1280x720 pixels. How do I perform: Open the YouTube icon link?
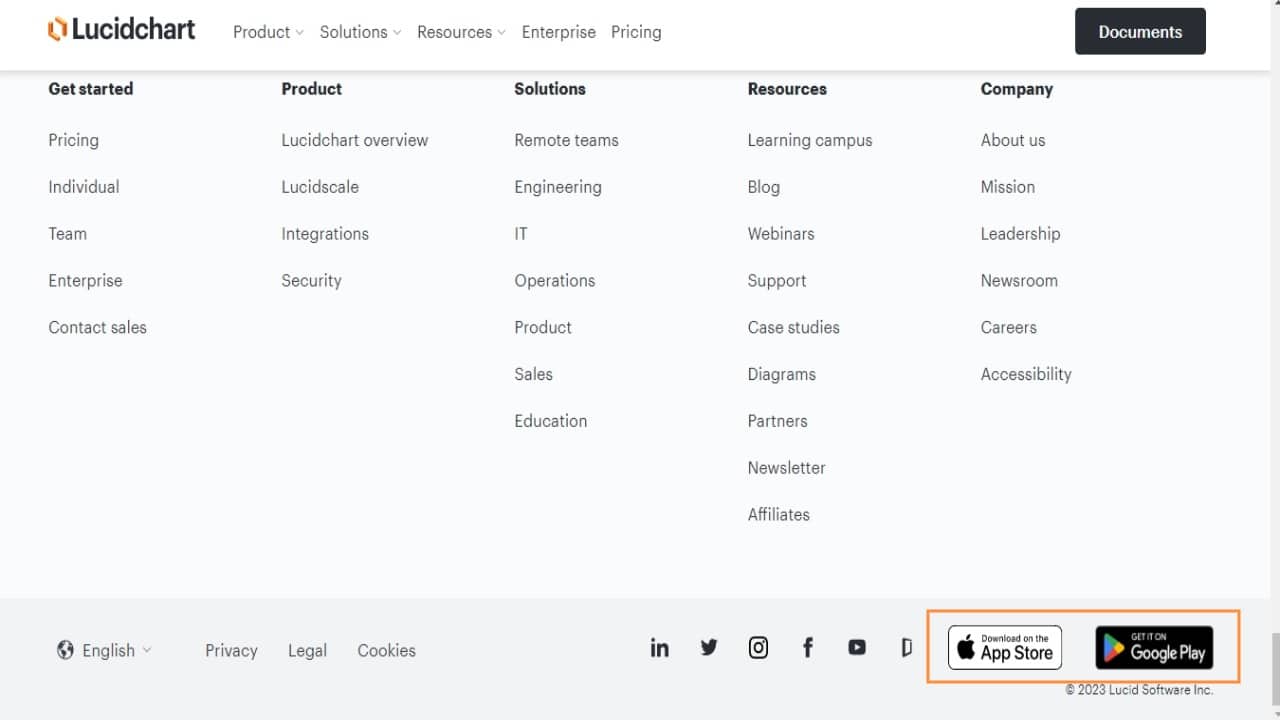point(857,648)
